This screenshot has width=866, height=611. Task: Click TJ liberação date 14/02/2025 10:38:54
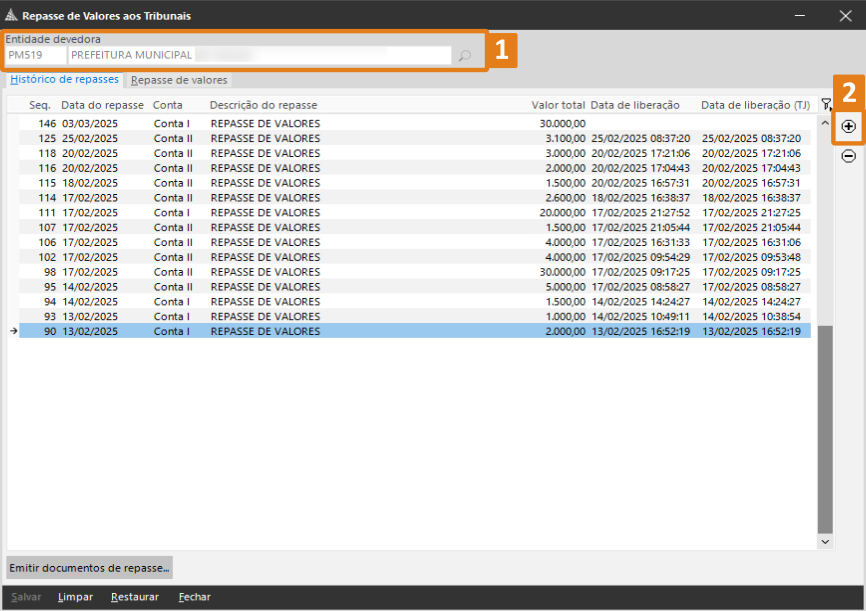click(x=751, y=317)
